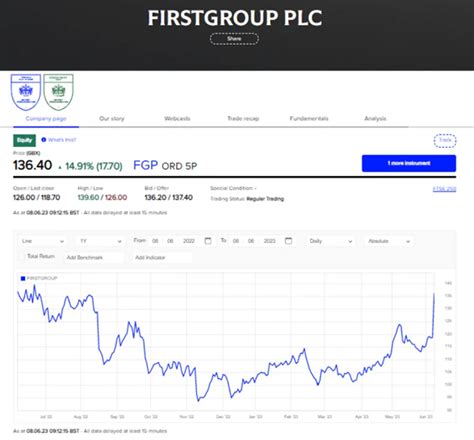Open the 1Y period dropdown
Viewport: 474px width, 440px height.
pyautogui.click(x=100, y=241)
